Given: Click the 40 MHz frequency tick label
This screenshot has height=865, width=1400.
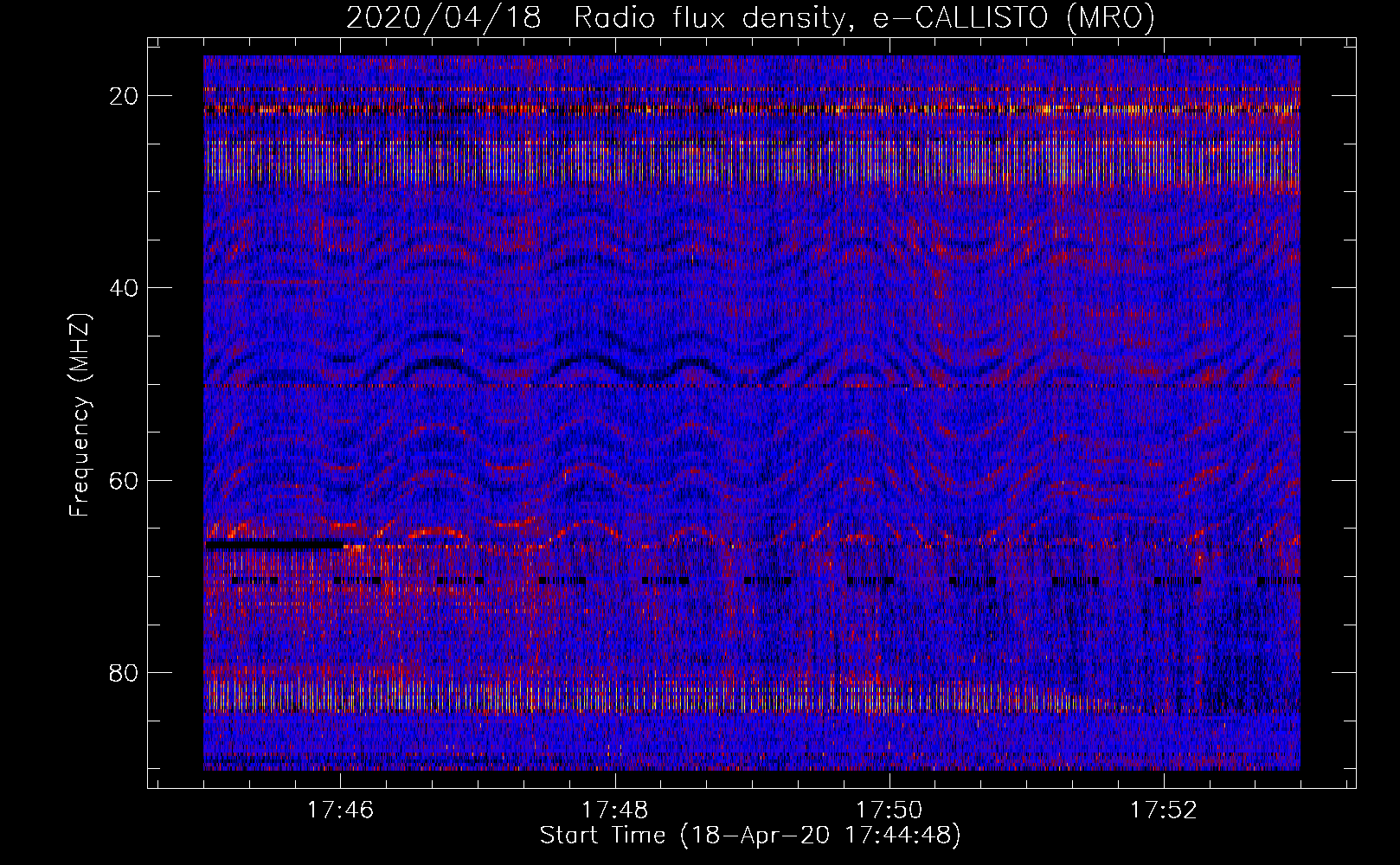Looking at the screenshot, I should [125, 288].
